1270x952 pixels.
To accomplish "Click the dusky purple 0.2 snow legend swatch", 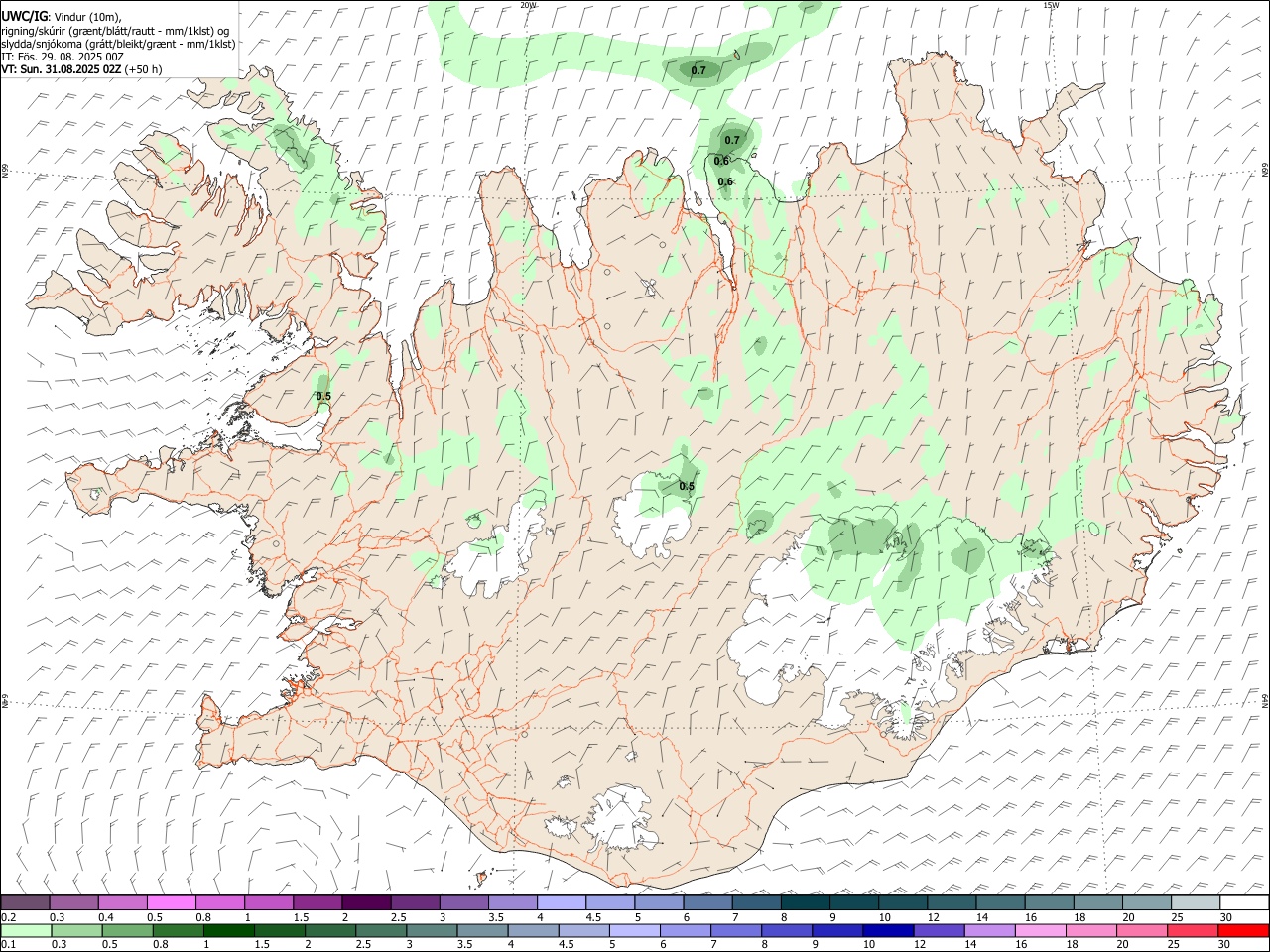I will [x=25, y=903].
